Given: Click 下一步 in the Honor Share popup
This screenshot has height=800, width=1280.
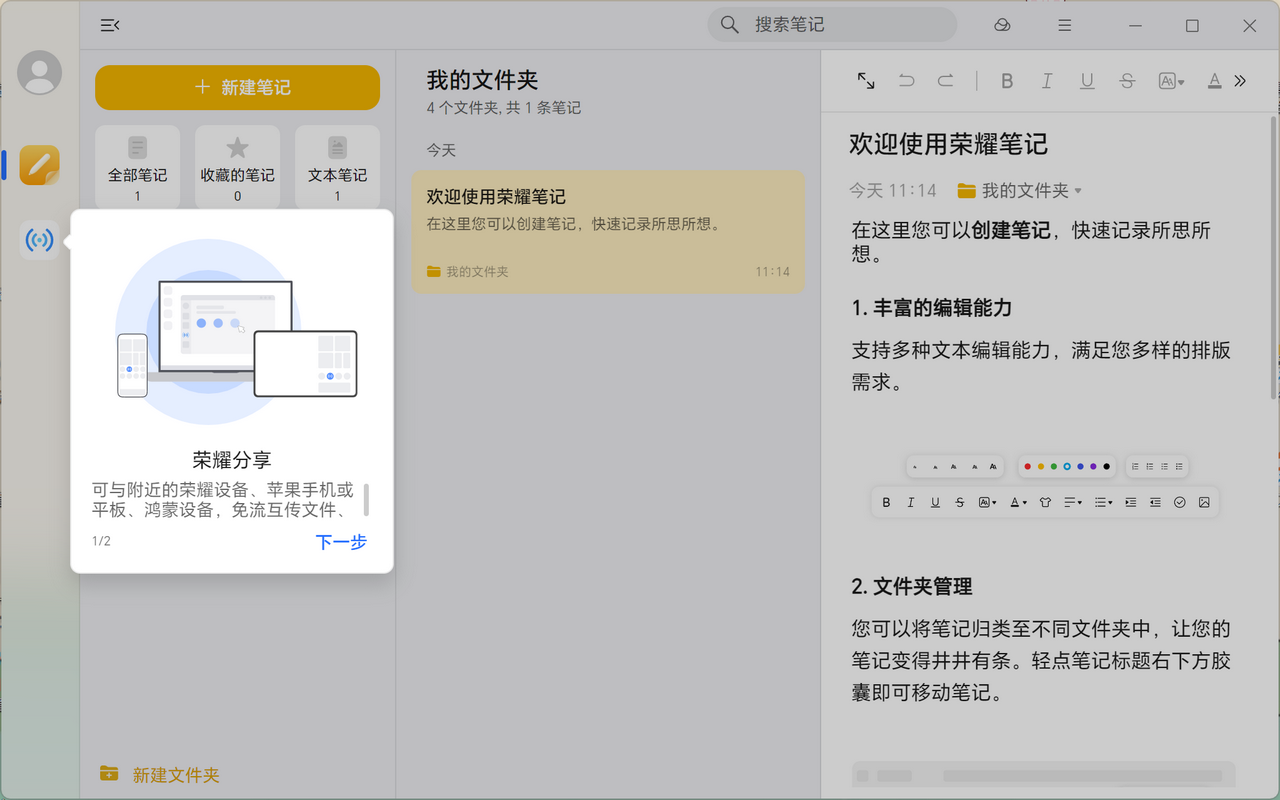Looking at the screenshot, I should click(x=341, y=542).
